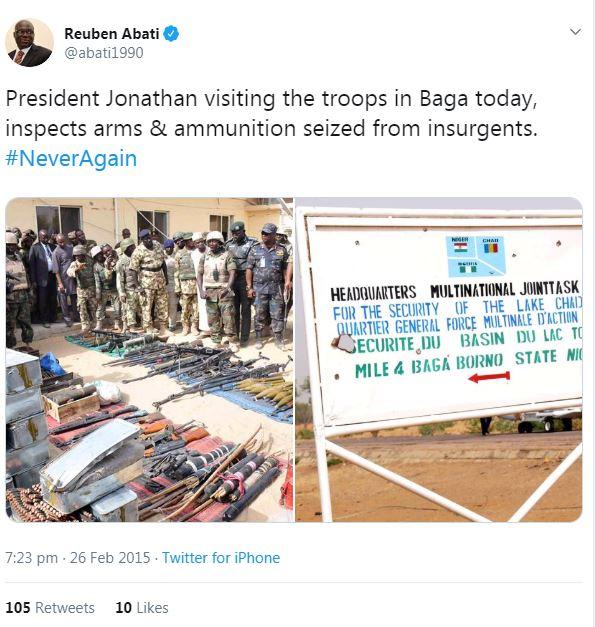Click the red arrow on the signboard image

pyautogui.click(x=489, y=377)
